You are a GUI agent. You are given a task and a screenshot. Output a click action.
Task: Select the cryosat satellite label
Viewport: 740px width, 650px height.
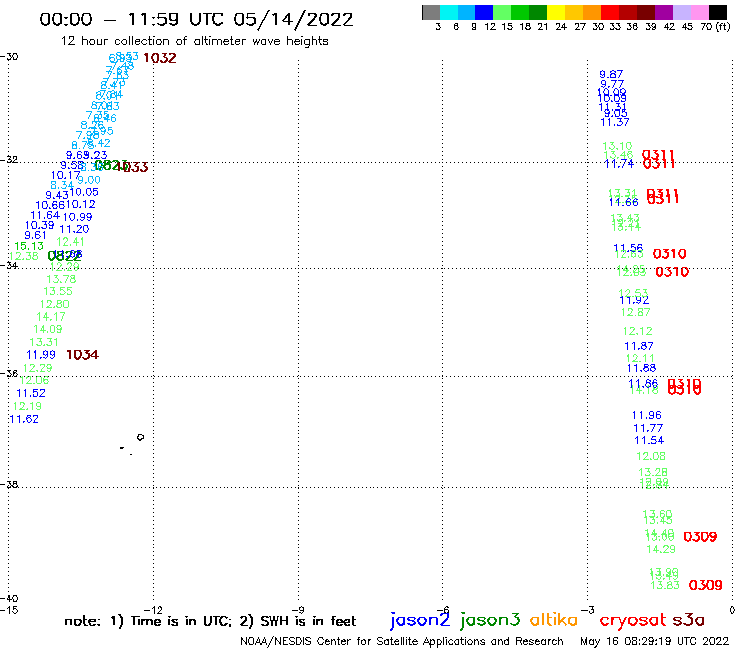633,620
